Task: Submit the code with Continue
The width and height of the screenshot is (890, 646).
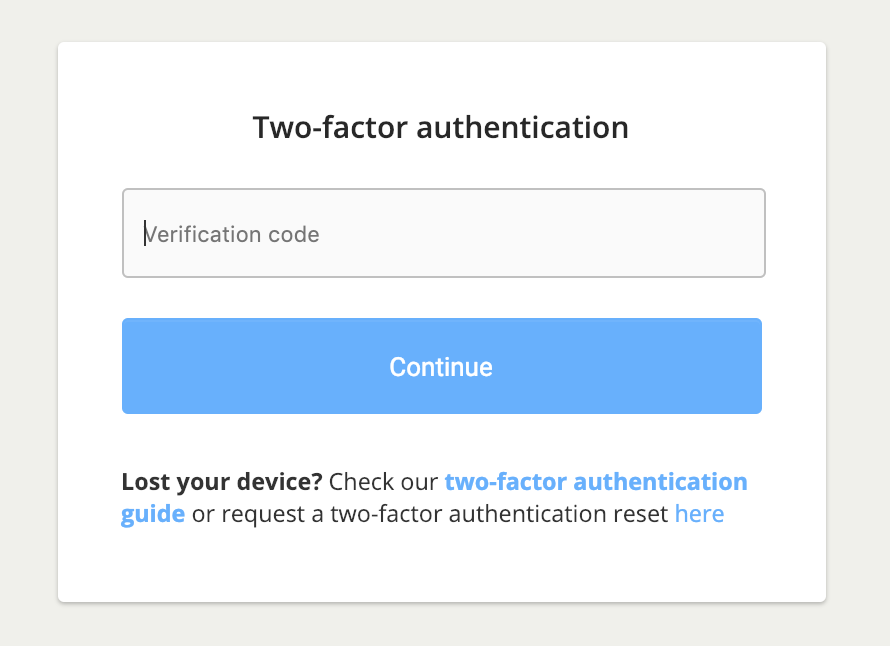Action: point(442,366)
